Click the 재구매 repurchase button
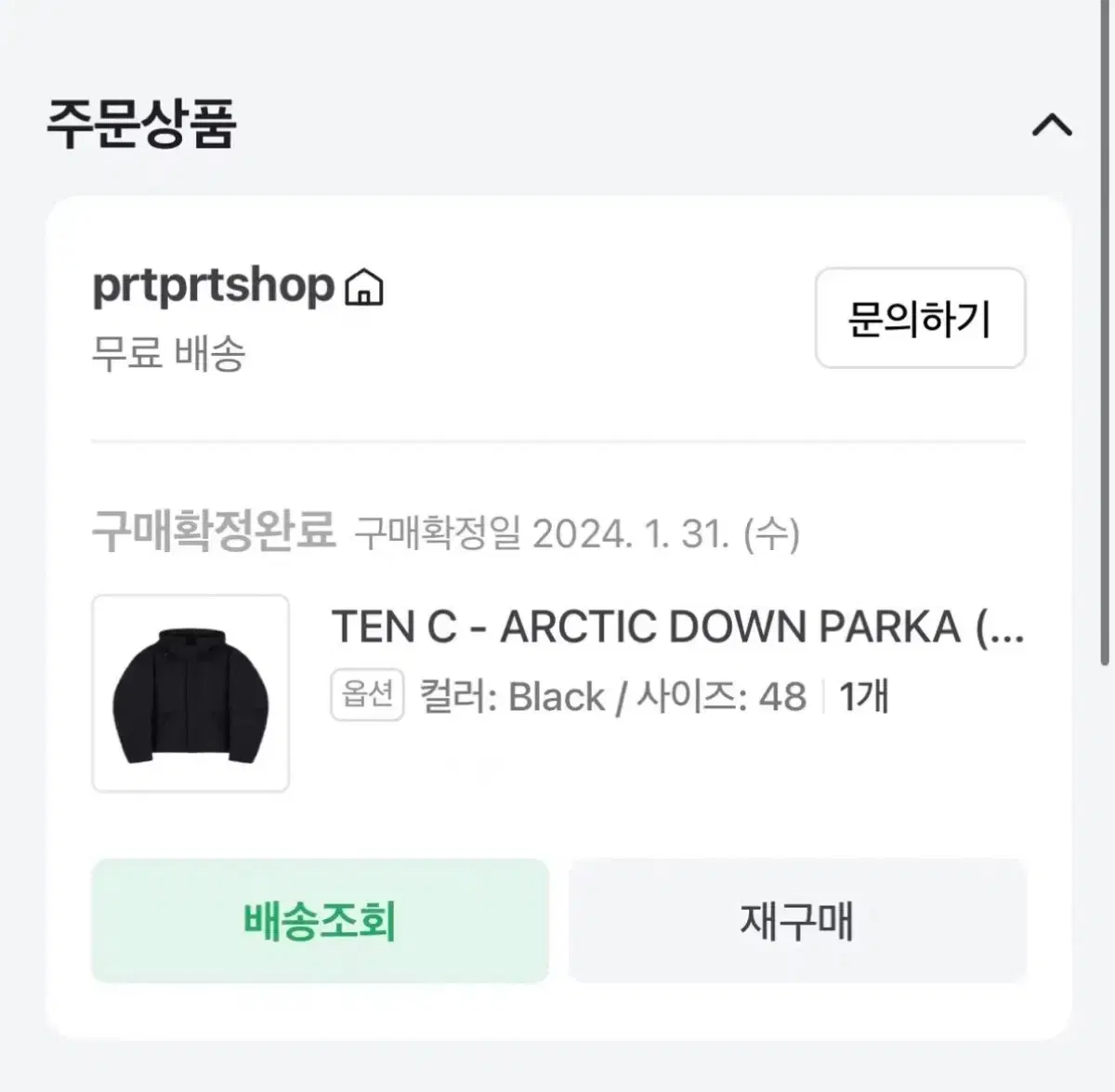The image size is (1115, 1092). (x=797, y=920)
